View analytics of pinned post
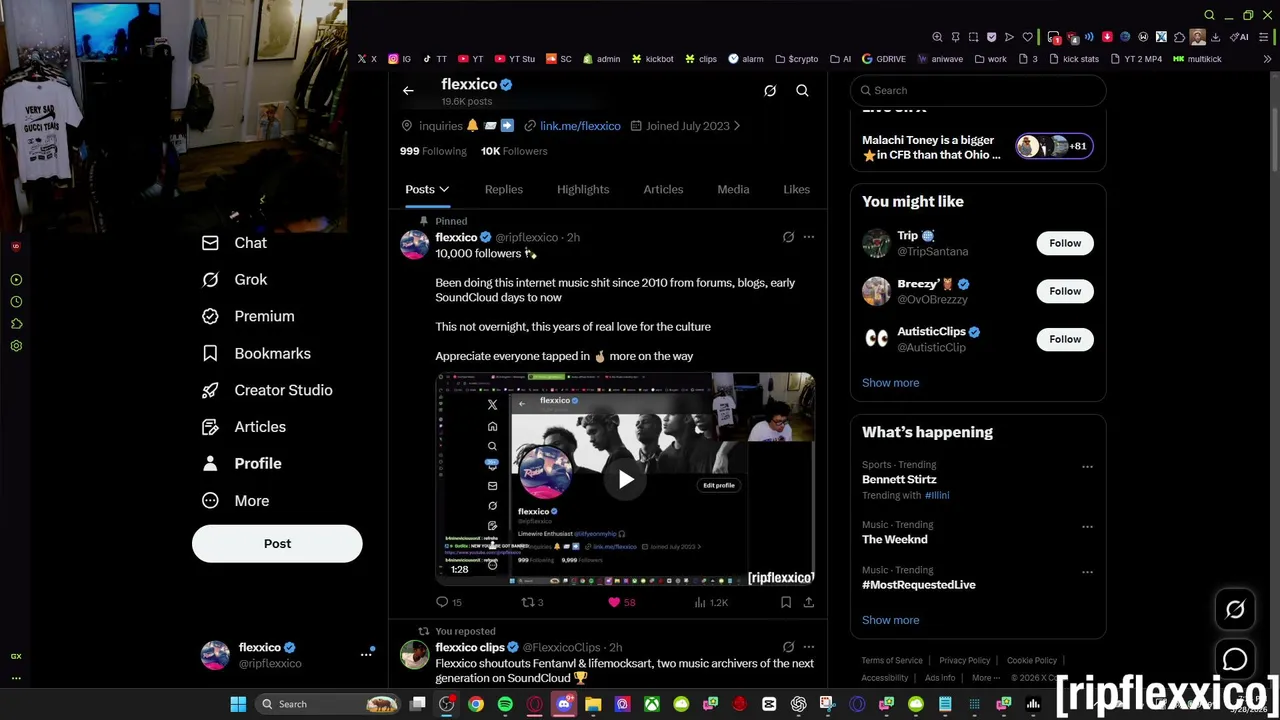 701,602
